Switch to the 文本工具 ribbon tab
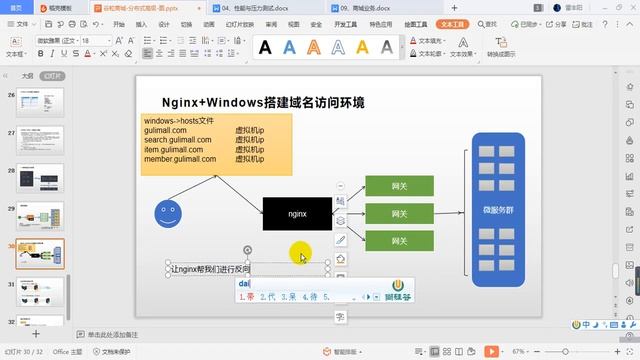The width and height of the screenshot is (640, 360). [452, 24]
